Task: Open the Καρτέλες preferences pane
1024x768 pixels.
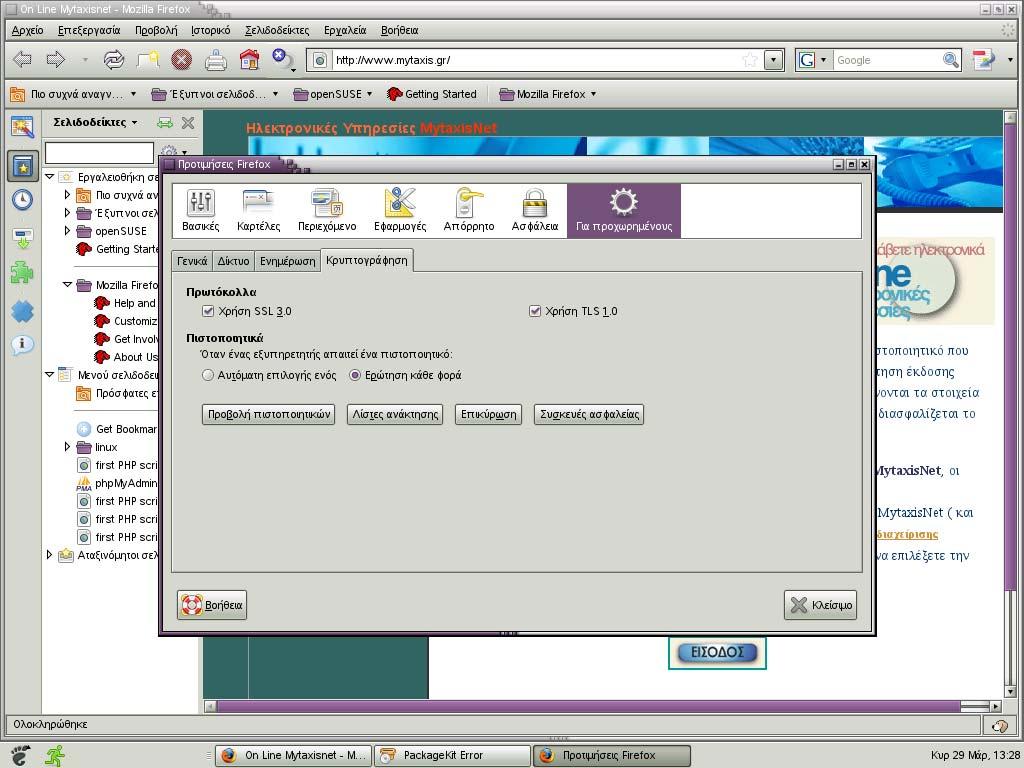Action: pos(259,210)
